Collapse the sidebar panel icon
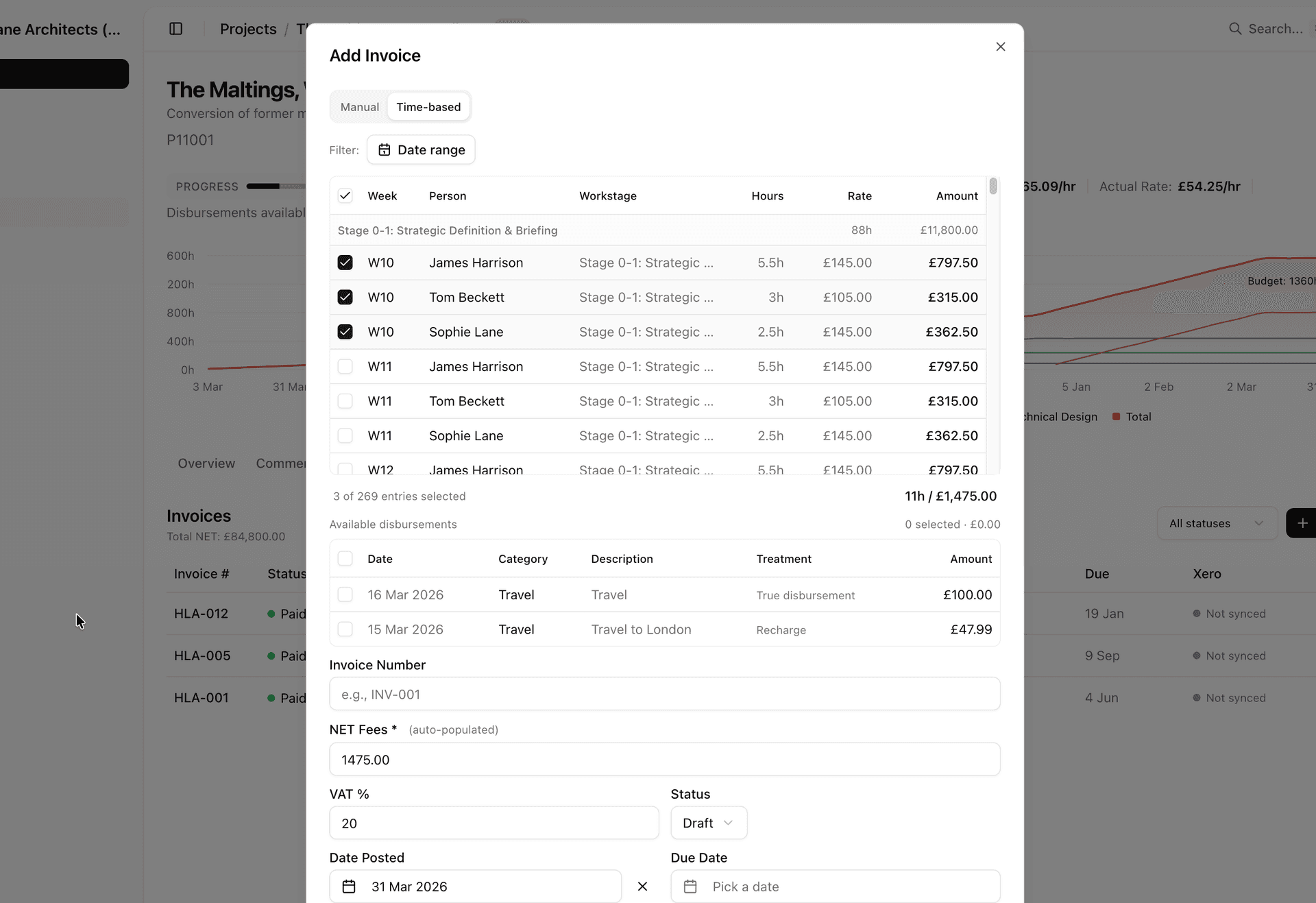Image resolution: width=1316 pixels, height=903 pixels. pyautogui.click(x=176, y=29)
